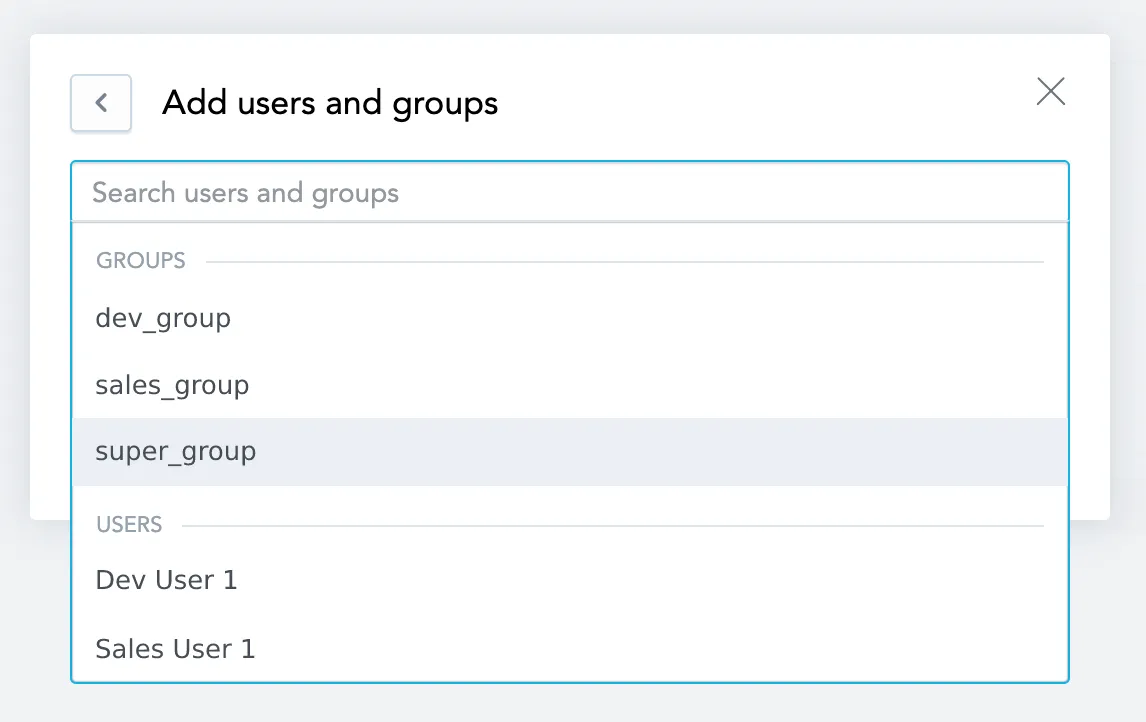Screen dimensions: 1146x722
Task: Click the left-pointing chevron at top left
Action: [x=100, y=103]
